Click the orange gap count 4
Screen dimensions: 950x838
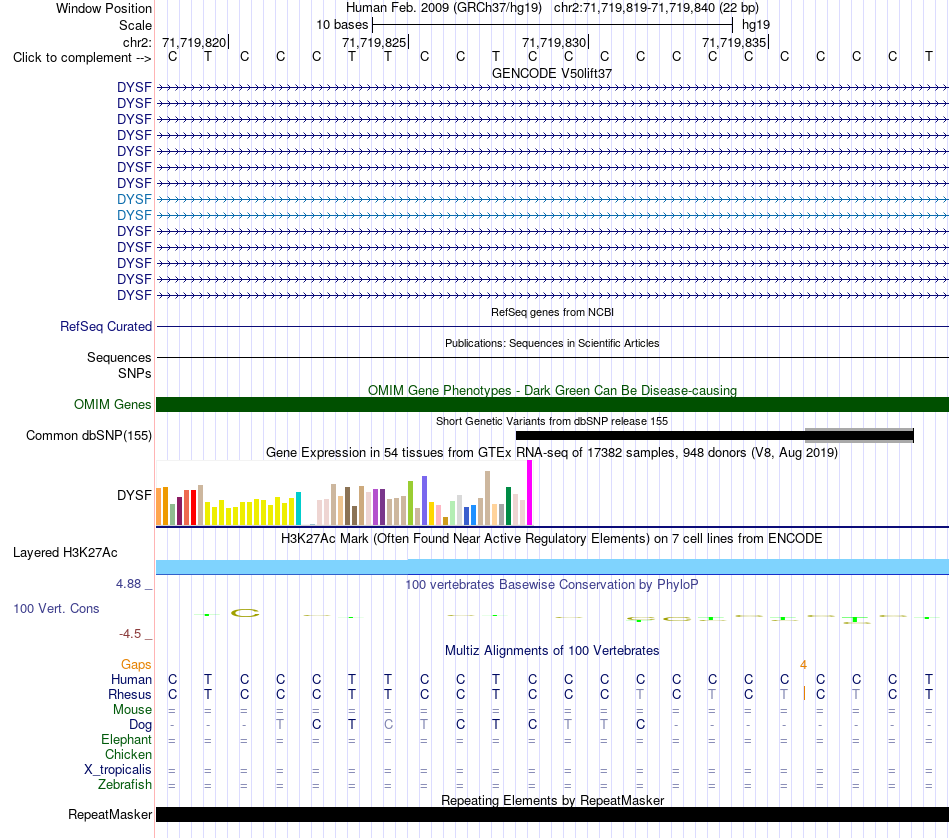[x=803, y=665]
